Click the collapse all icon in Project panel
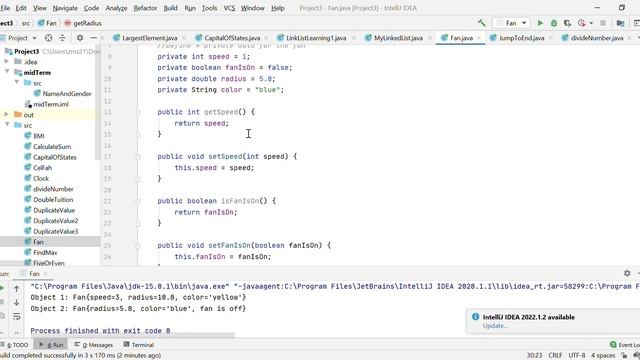Screen dimensions: 640x360 tap(62, 38)
